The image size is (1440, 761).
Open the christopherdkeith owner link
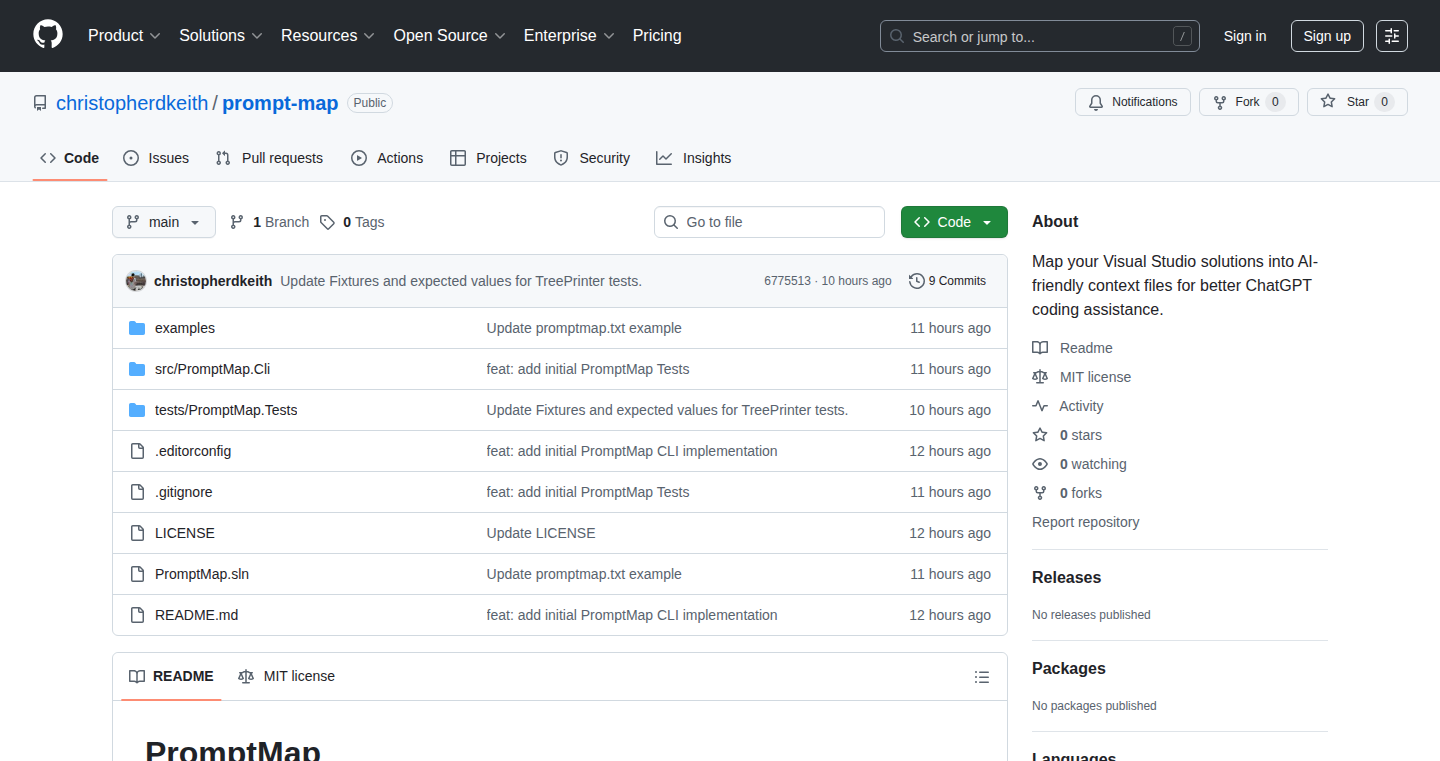pos(132,103)
